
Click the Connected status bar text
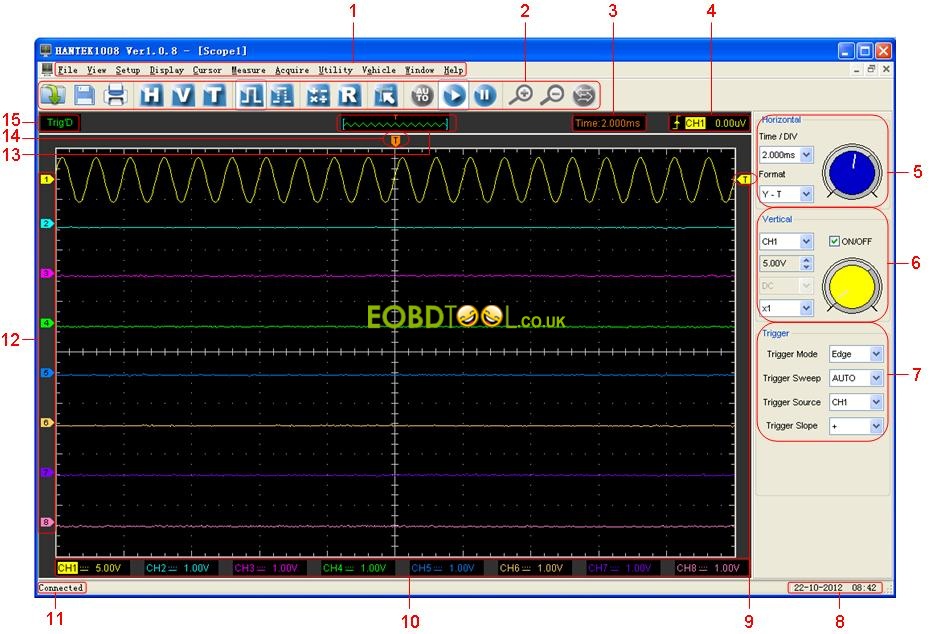pyautogui.click(x=61, y=587)
